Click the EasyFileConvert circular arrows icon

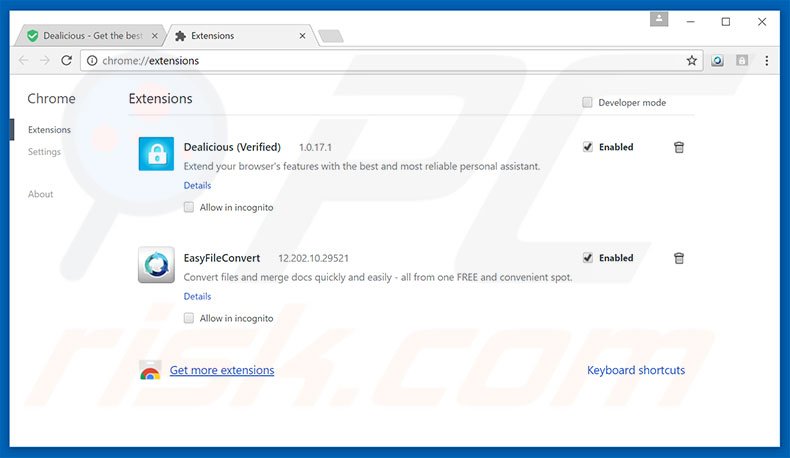click(156, 265)
